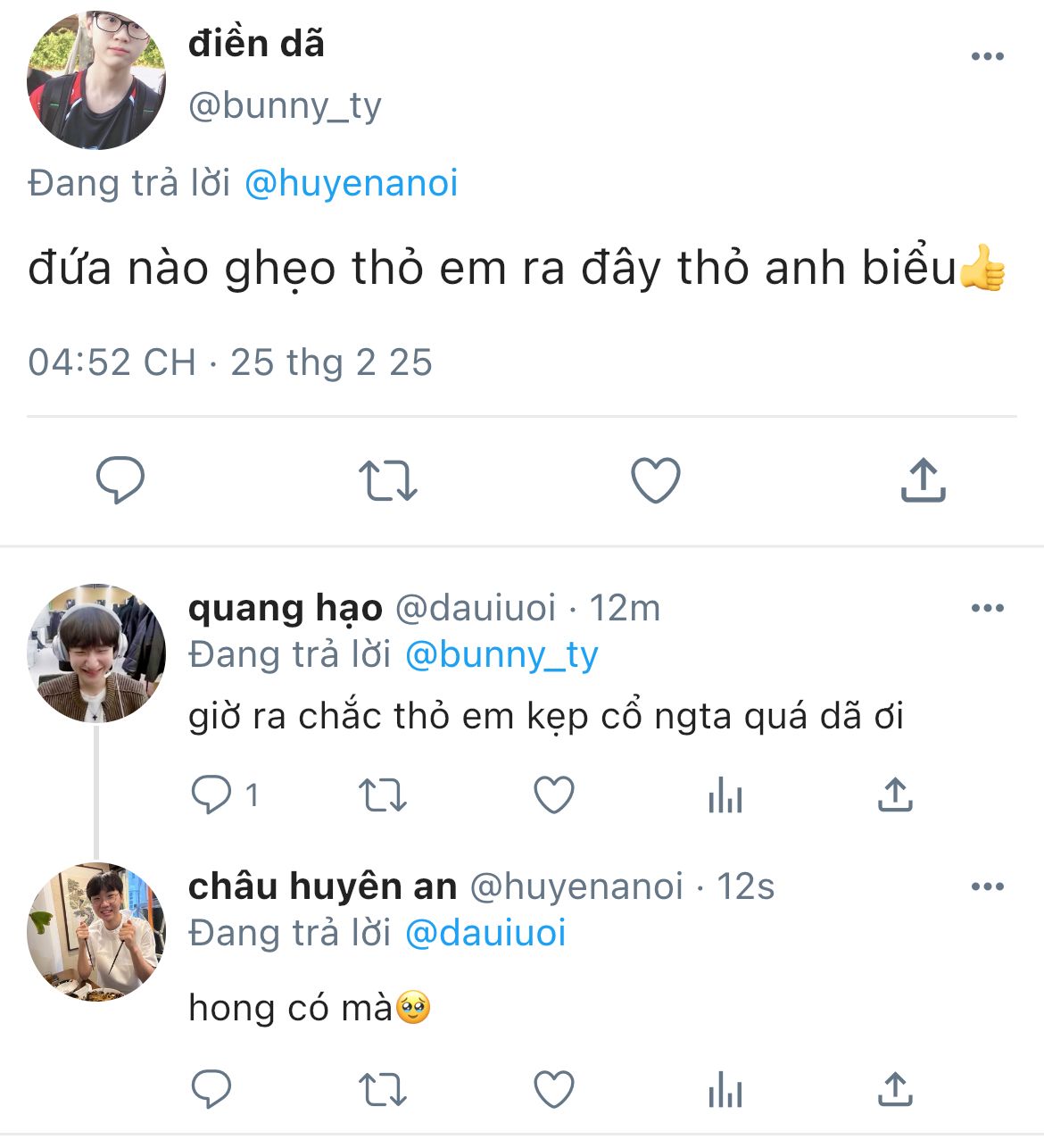Reply to điền dã's main tweet
Image resolution: width=1044 pixels, height=1148 pixels.
(120, 480)
